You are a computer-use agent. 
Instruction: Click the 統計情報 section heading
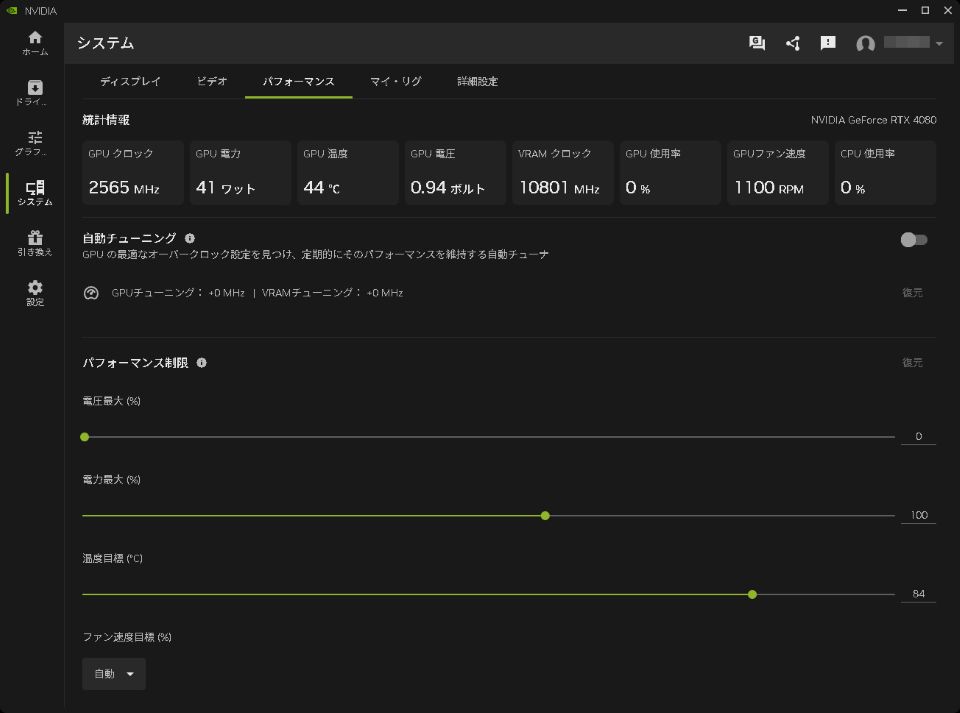tap(106, 120)
